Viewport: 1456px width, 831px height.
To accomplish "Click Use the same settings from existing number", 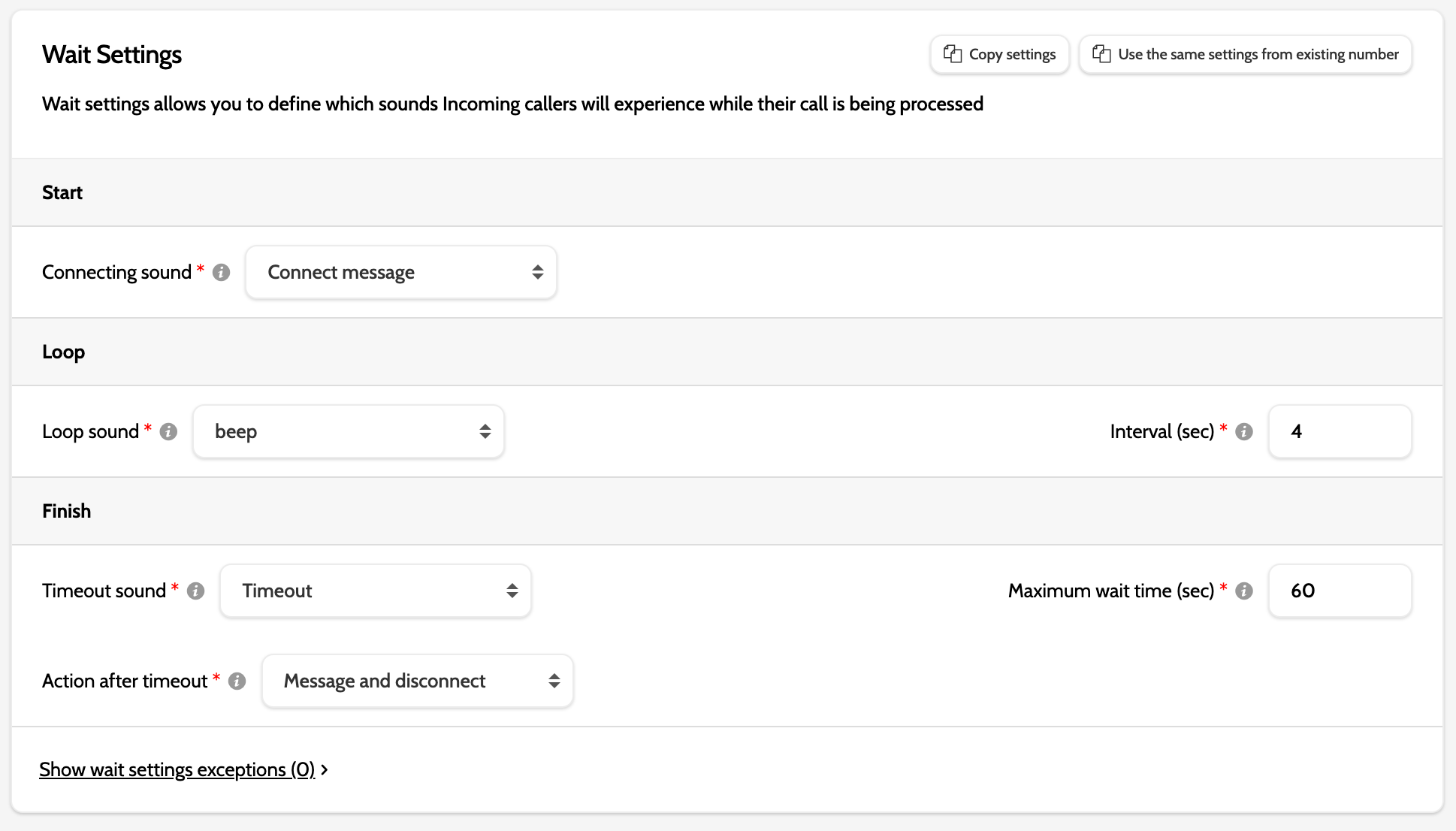I will pos(1258,54).
